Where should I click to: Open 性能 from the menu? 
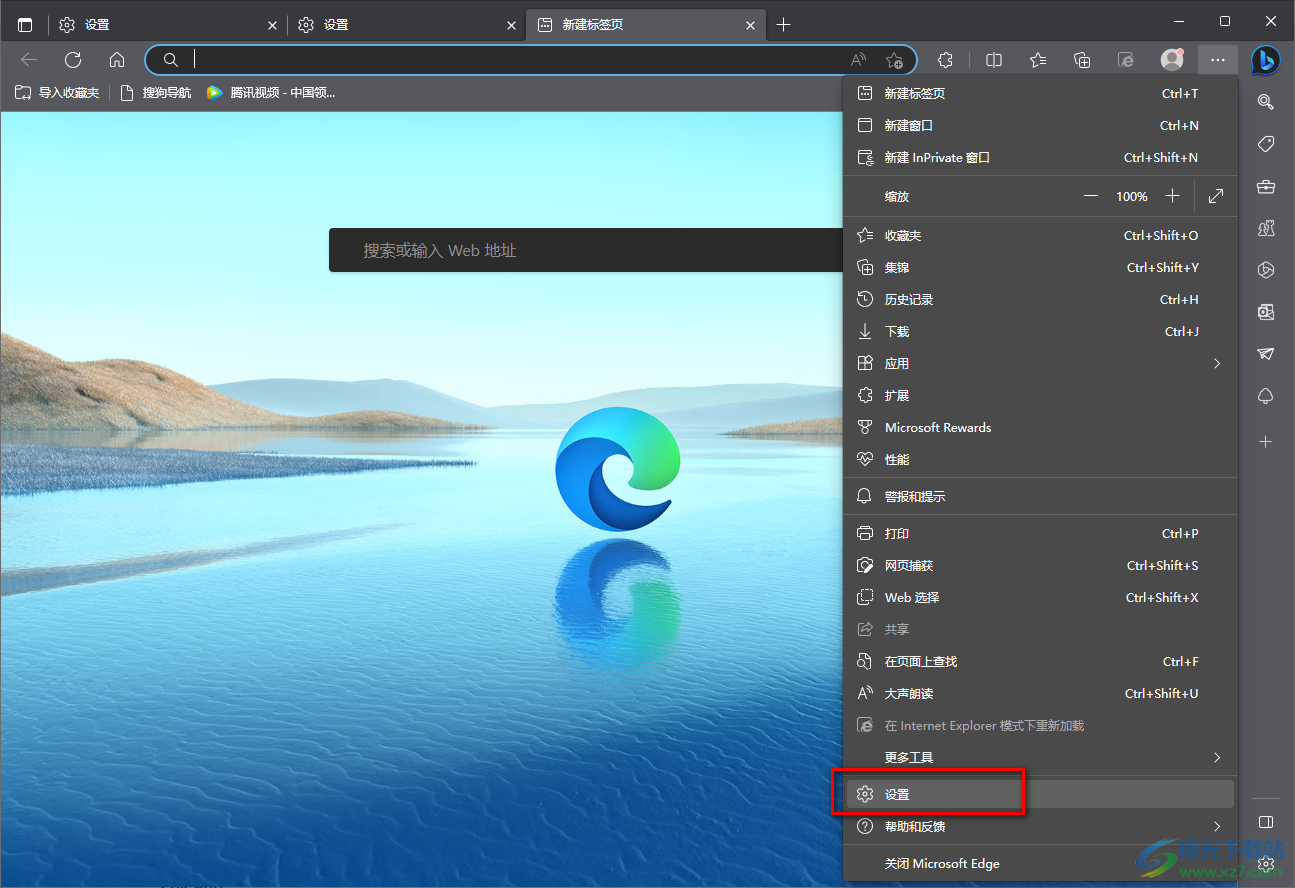1040,459
